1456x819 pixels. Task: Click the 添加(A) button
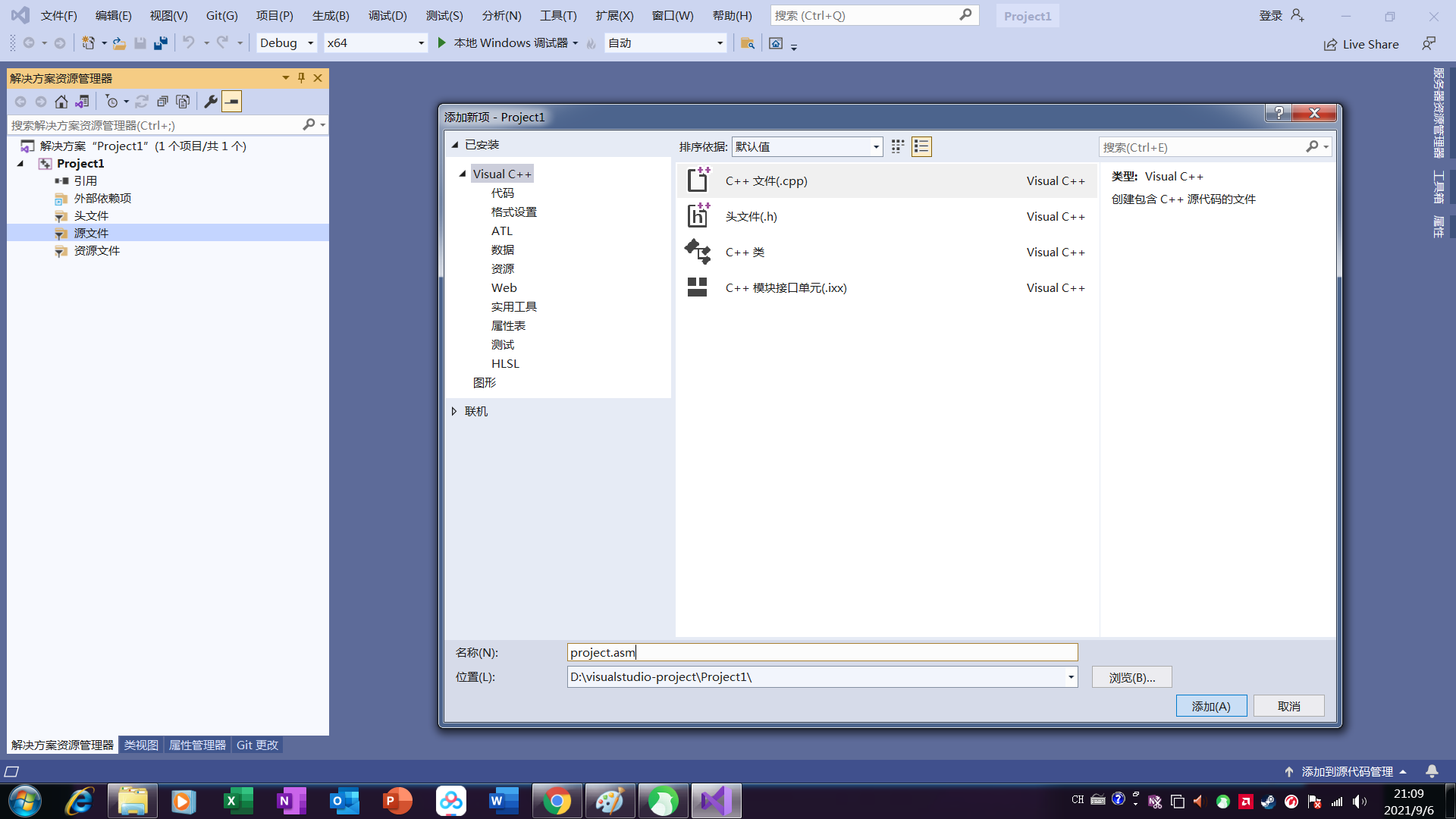click(1211, 706)
